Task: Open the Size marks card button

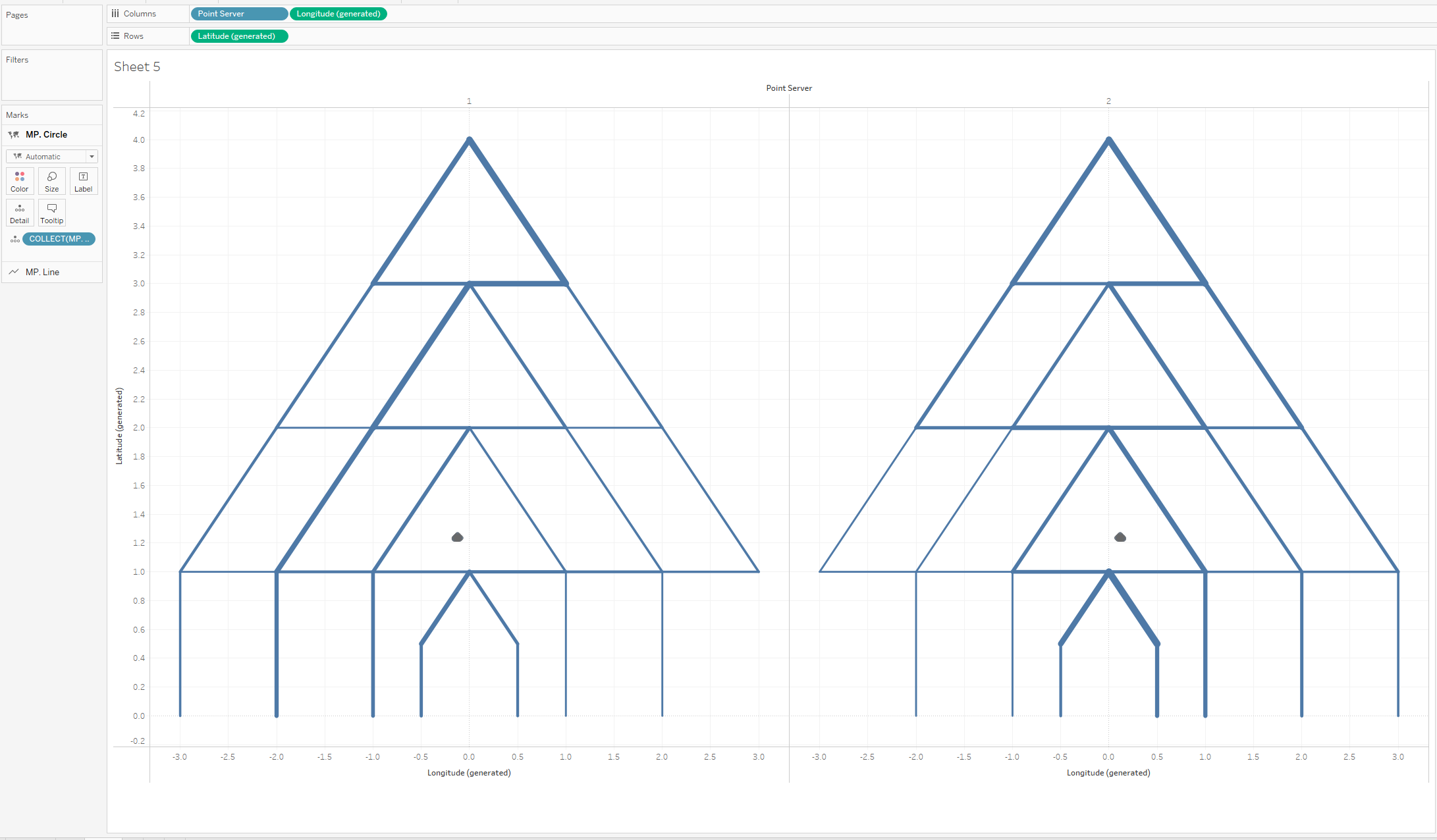Action: pos(51,181)
